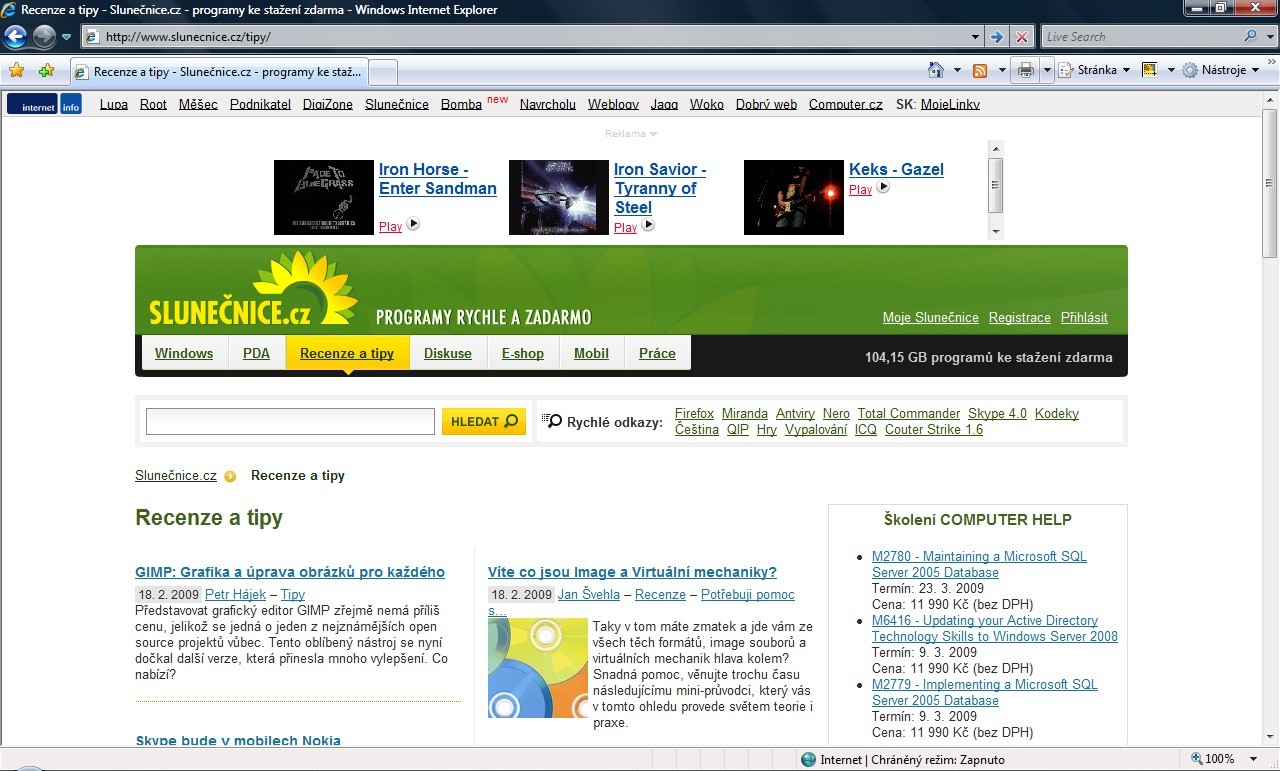1280x771 pixels.
Task: Click the Refresh page icon
Action: (x=997, y=37)
